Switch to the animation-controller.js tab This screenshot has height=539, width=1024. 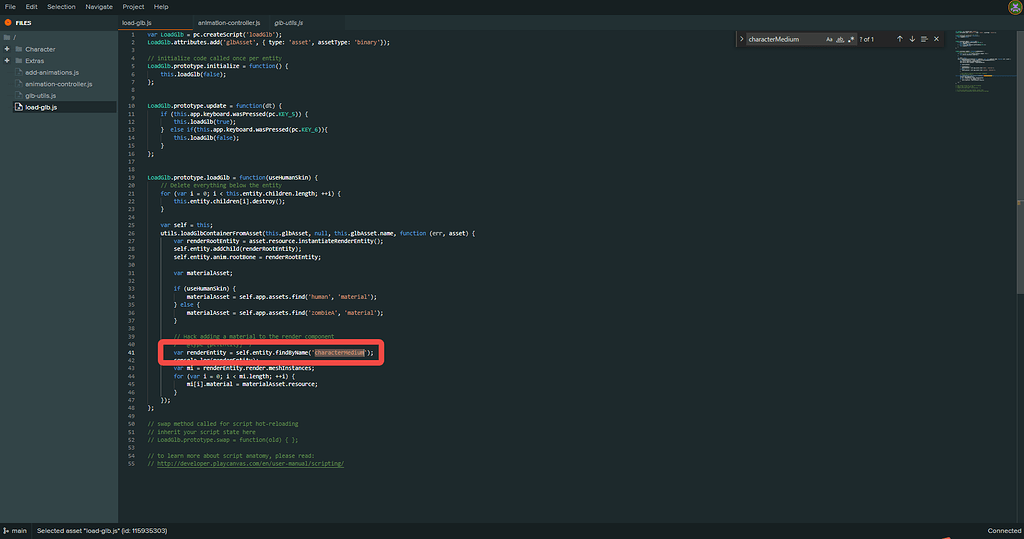[x=228, y=21]
